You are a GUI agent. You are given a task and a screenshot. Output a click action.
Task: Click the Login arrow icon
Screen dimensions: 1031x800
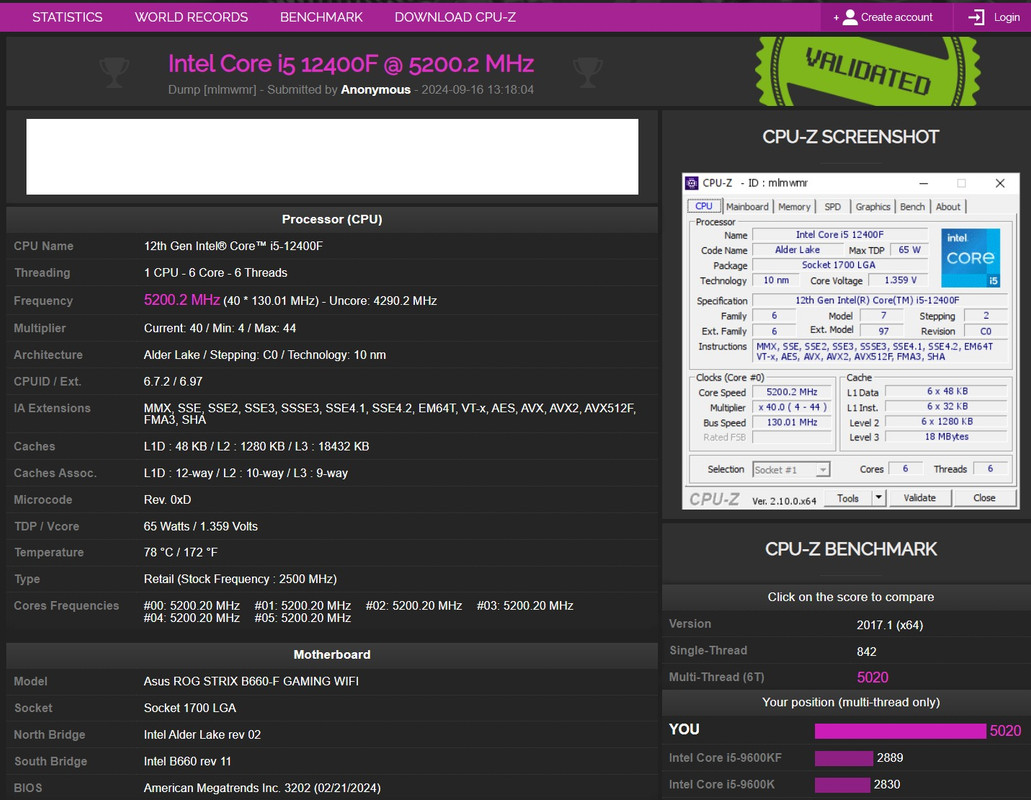coord(976,17)
